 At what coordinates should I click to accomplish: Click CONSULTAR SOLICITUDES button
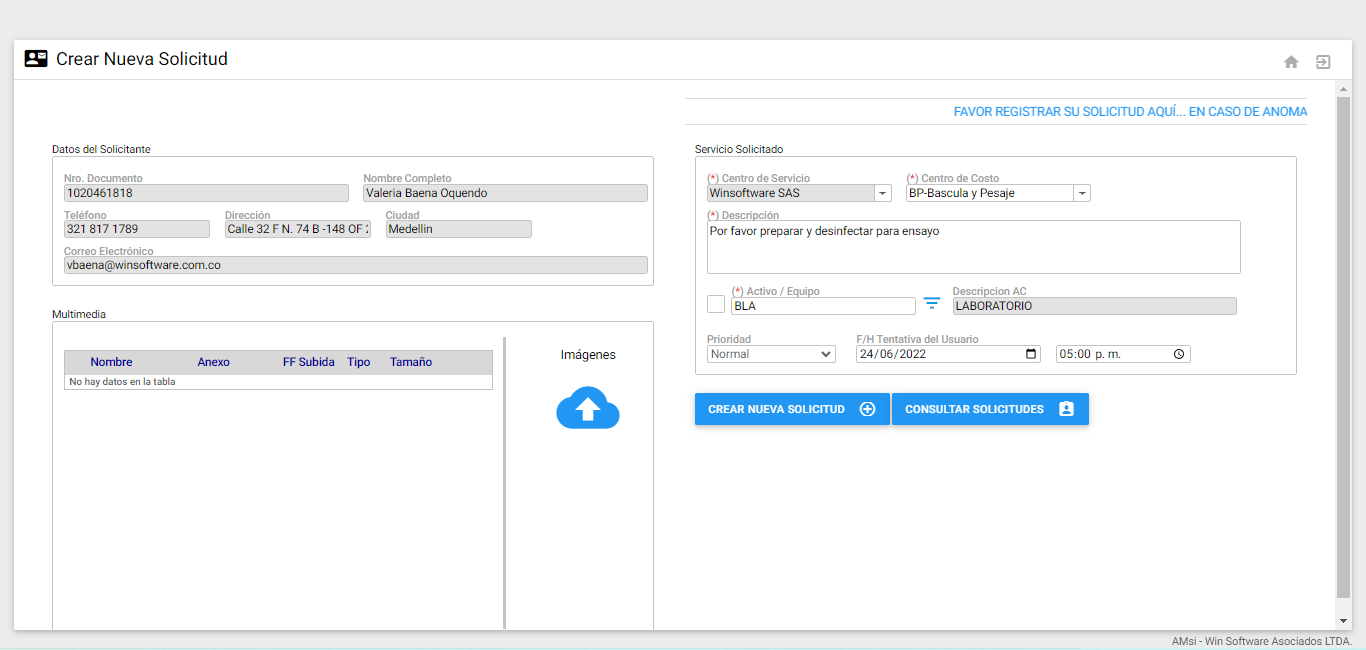990,409
